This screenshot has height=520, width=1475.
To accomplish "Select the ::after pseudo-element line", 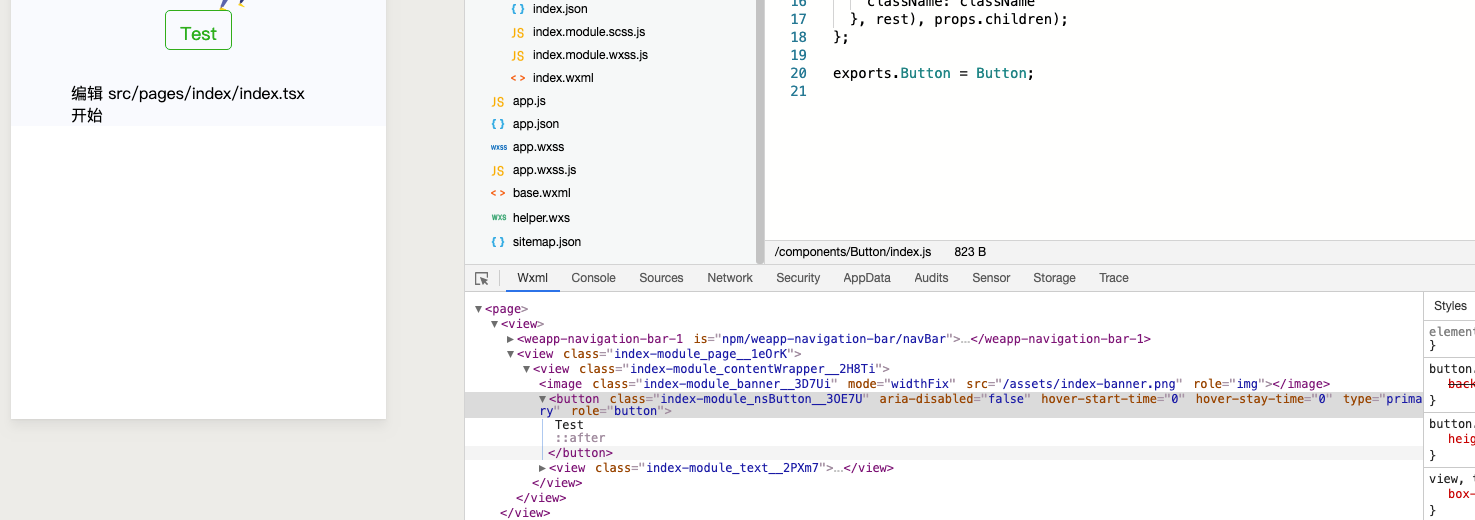I will (580, 438).
